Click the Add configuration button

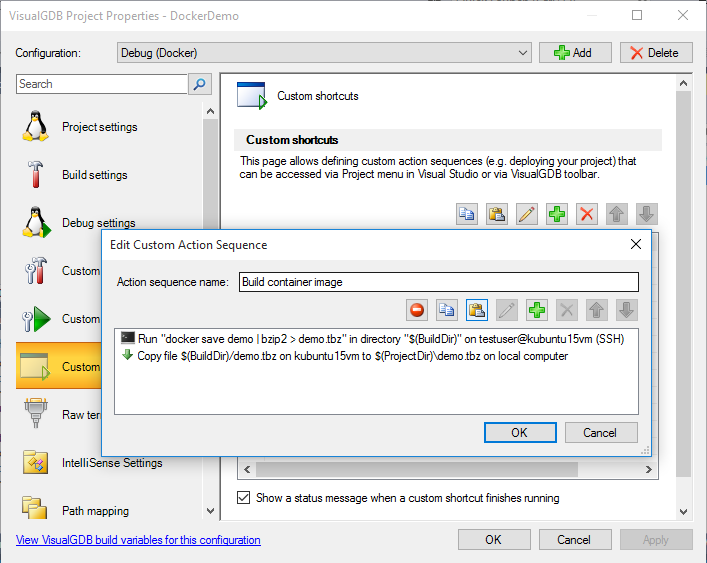tap(575, 53)
